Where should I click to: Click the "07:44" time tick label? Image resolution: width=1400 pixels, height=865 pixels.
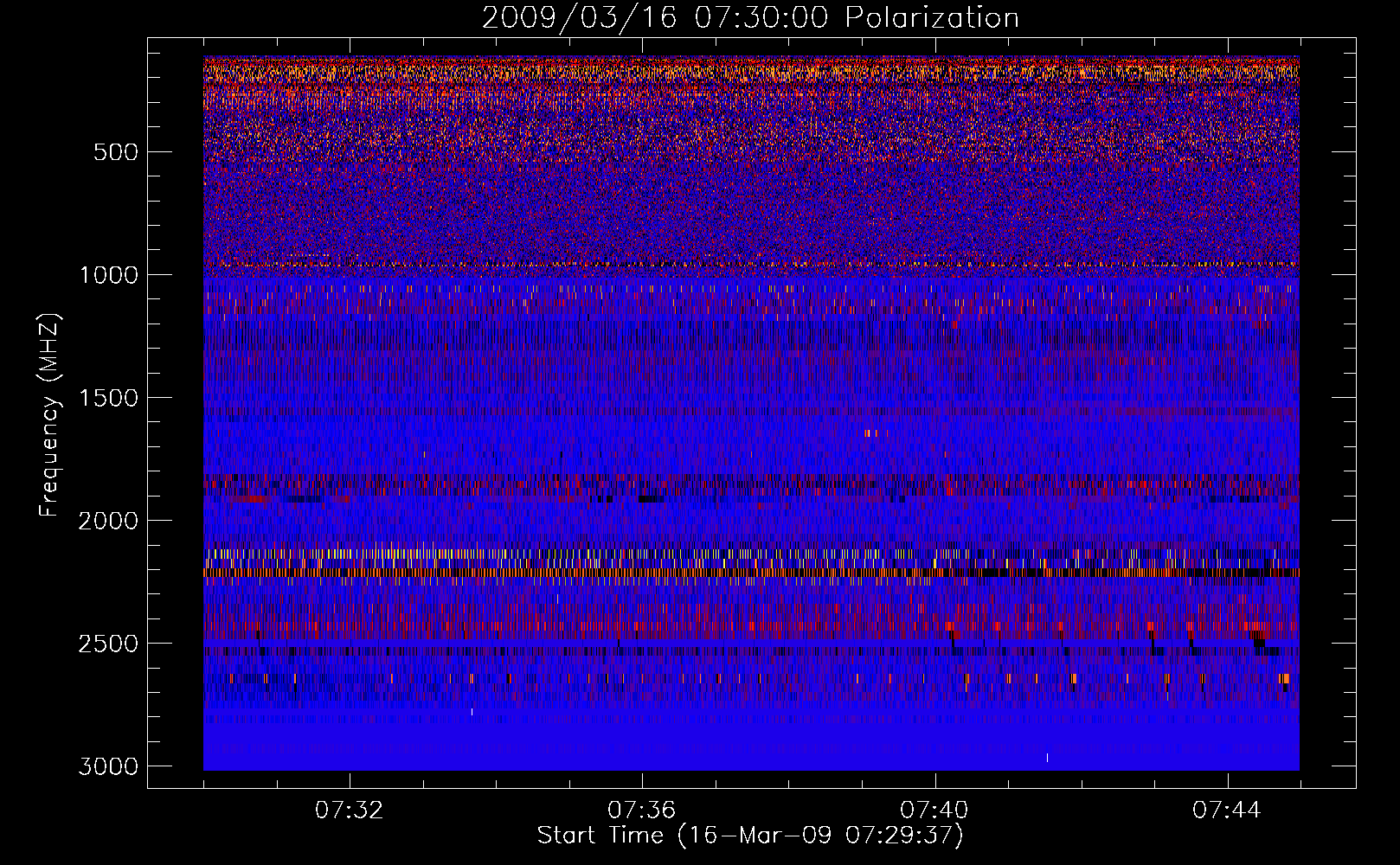tap(1227, 811)
